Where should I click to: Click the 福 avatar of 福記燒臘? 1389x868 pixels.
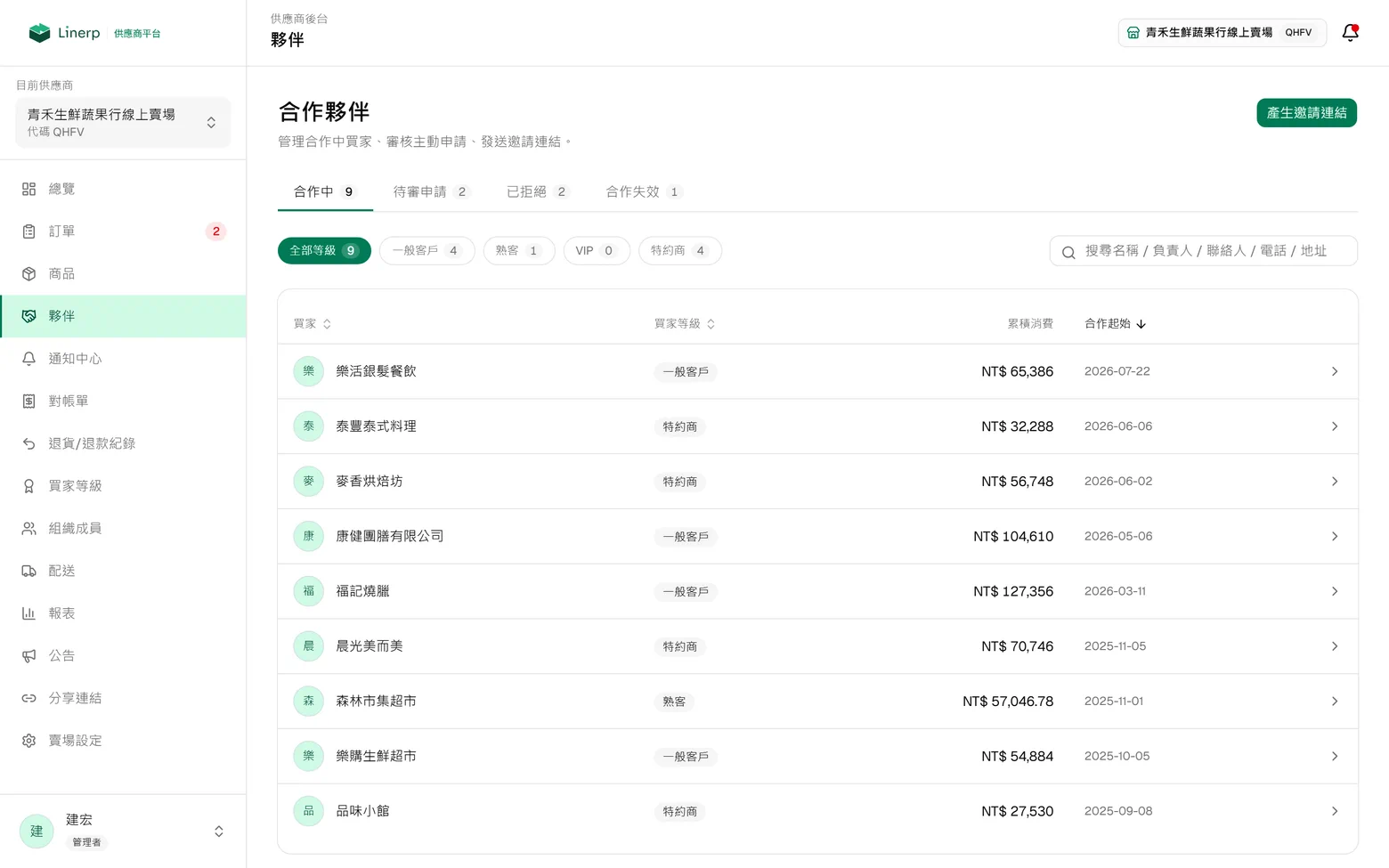[309, 591]
